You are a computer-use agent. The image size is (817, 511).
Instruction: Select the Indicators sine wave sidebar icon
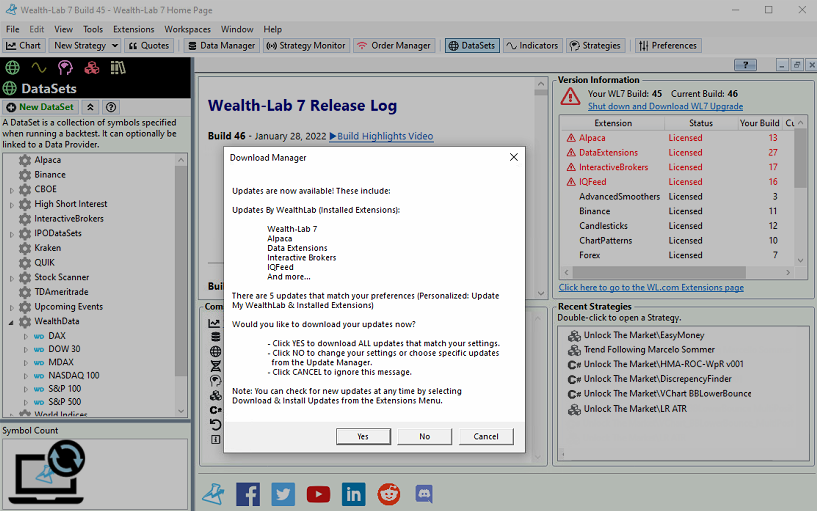(39, 68)
